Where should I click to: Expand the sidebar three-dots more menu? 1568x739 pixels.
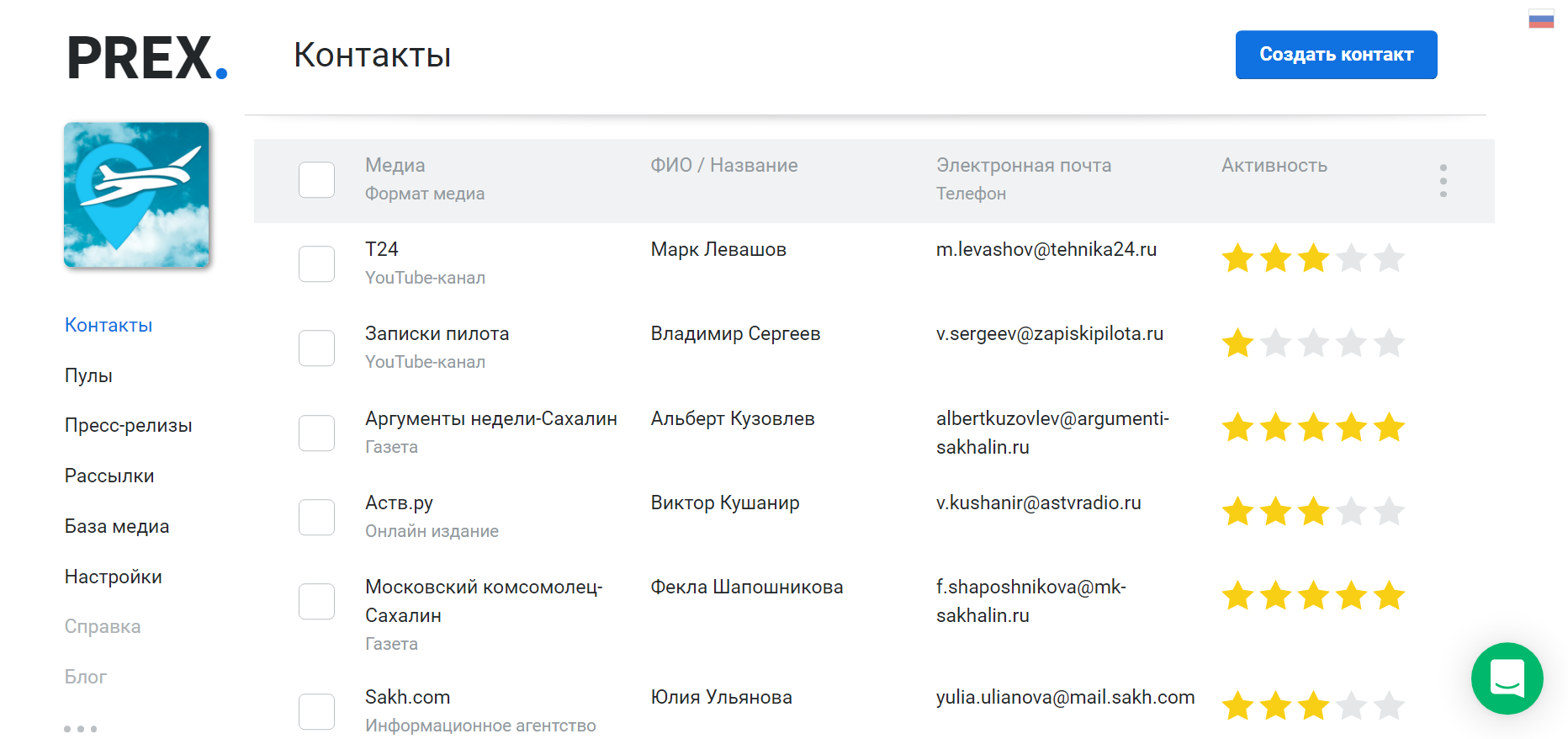[81, 729]
